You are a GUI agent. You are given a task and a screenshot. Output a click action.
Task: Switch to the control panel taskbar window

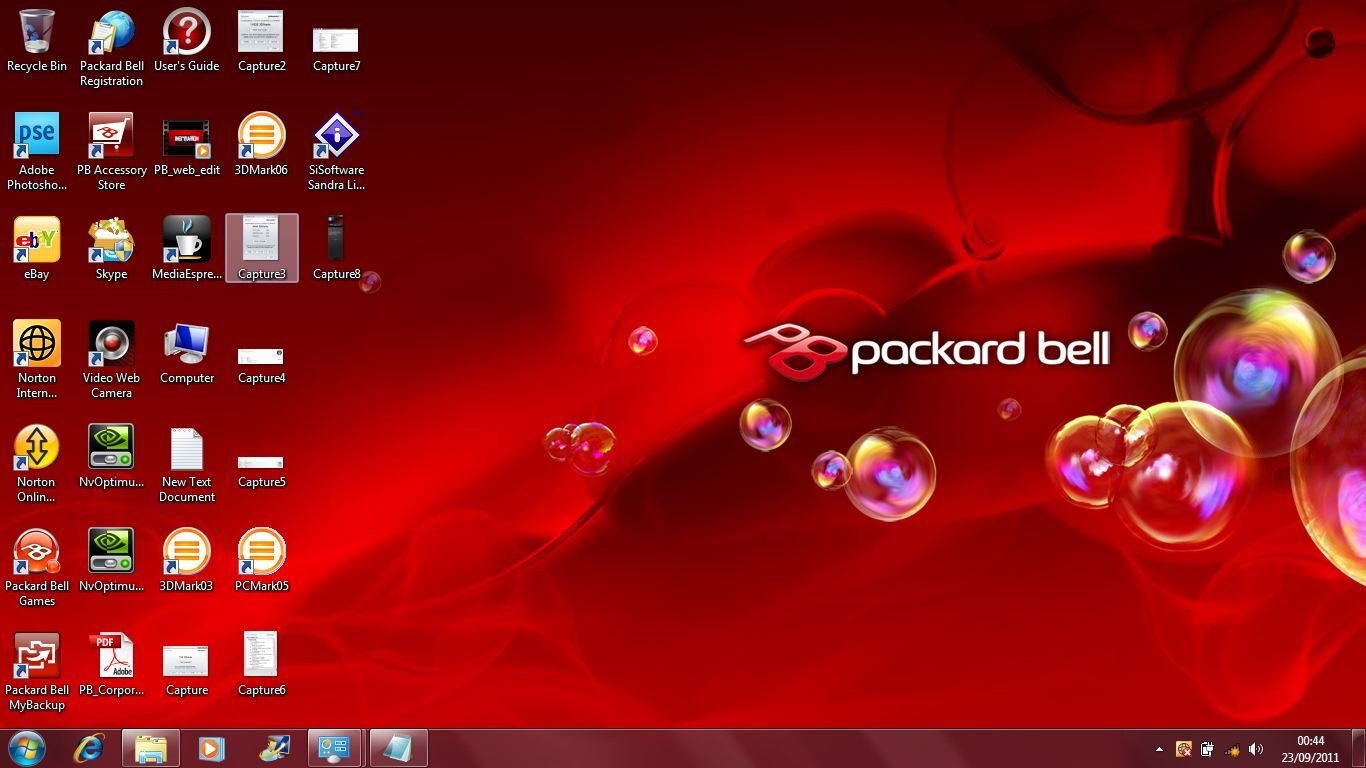click(334, 748)
